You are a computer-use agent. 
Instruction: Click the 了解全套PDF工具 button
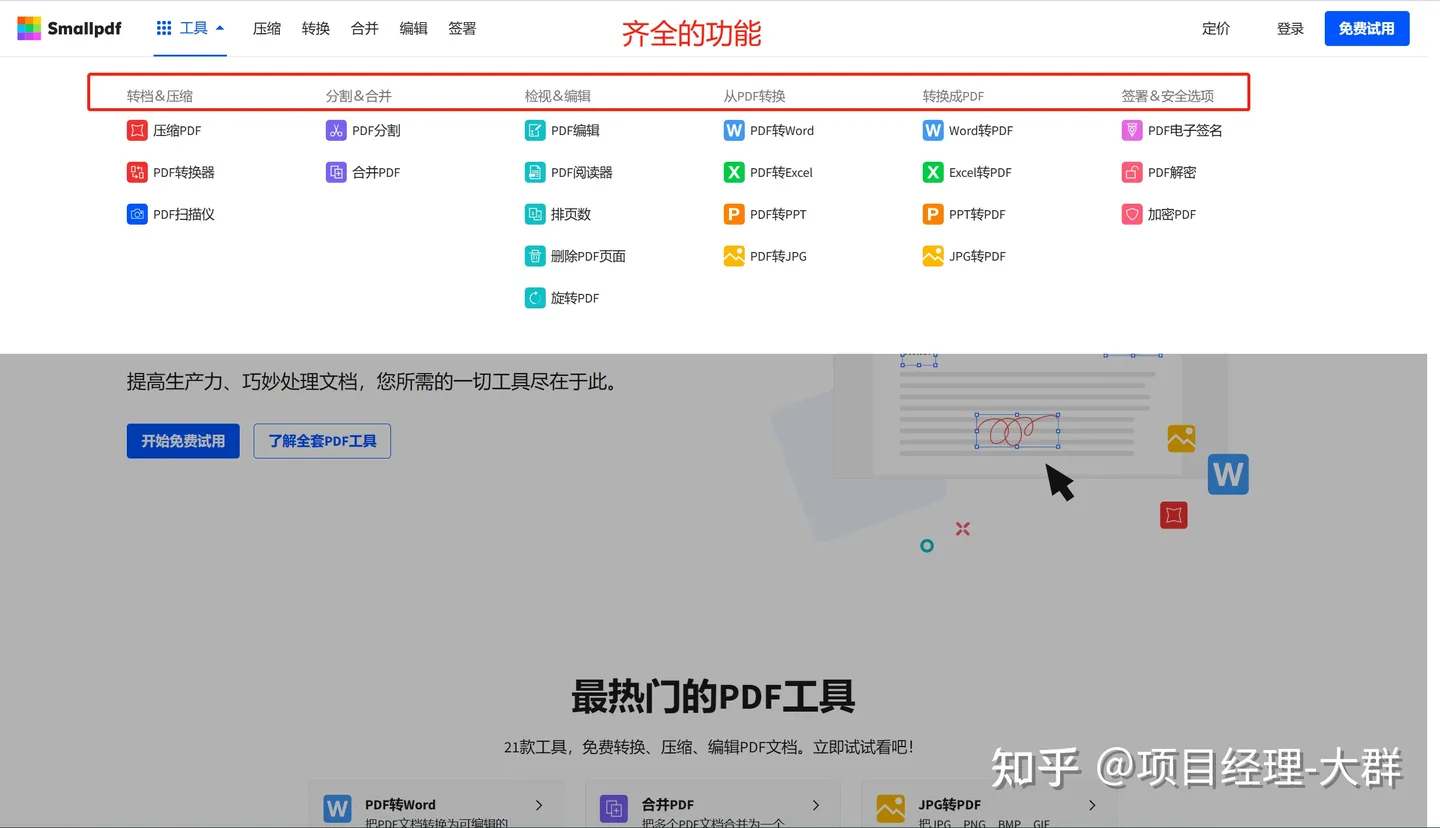[x=322, y=441]
